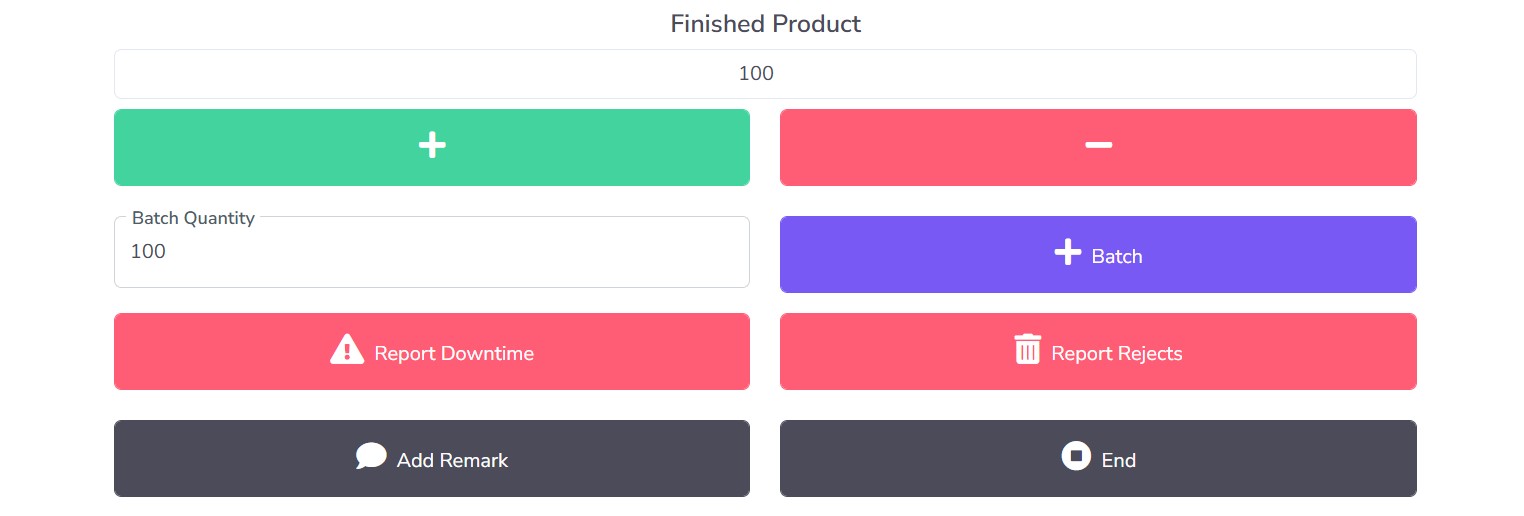Open the "Add Remark" text button

[x=452, y=460]
